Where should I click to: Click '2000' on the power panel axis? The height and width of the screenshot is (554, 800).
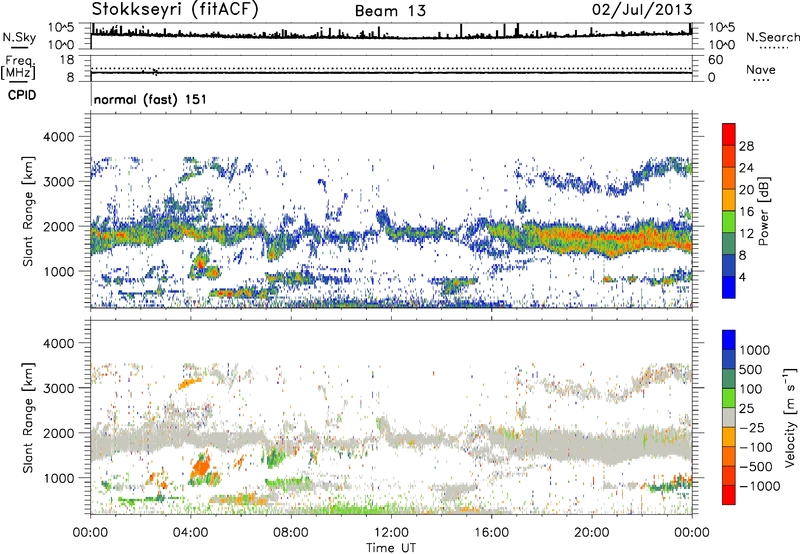click(x=58, y=226)
